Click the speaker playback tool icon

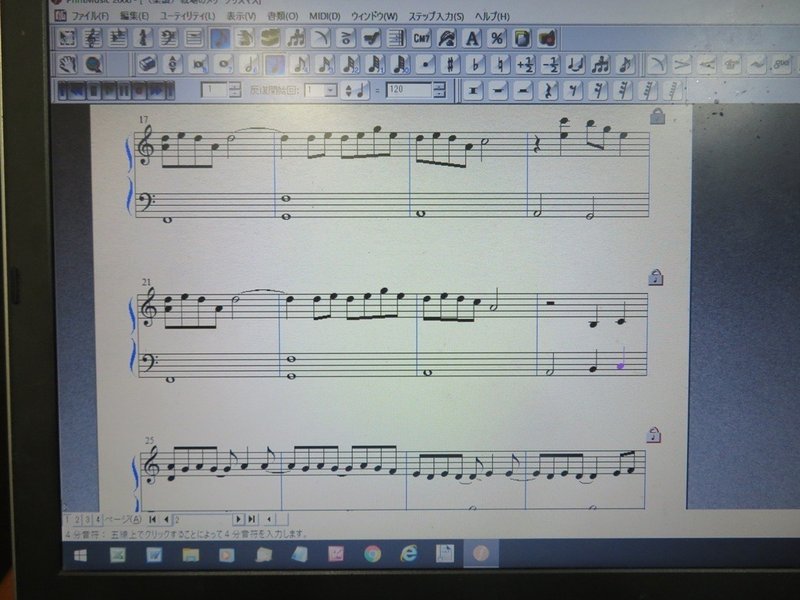point(547,38)
